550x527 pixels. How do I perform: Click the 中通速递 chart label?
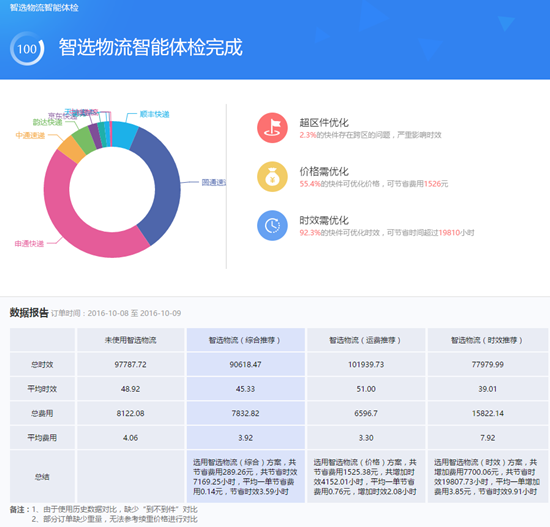(x=30, y=135)
